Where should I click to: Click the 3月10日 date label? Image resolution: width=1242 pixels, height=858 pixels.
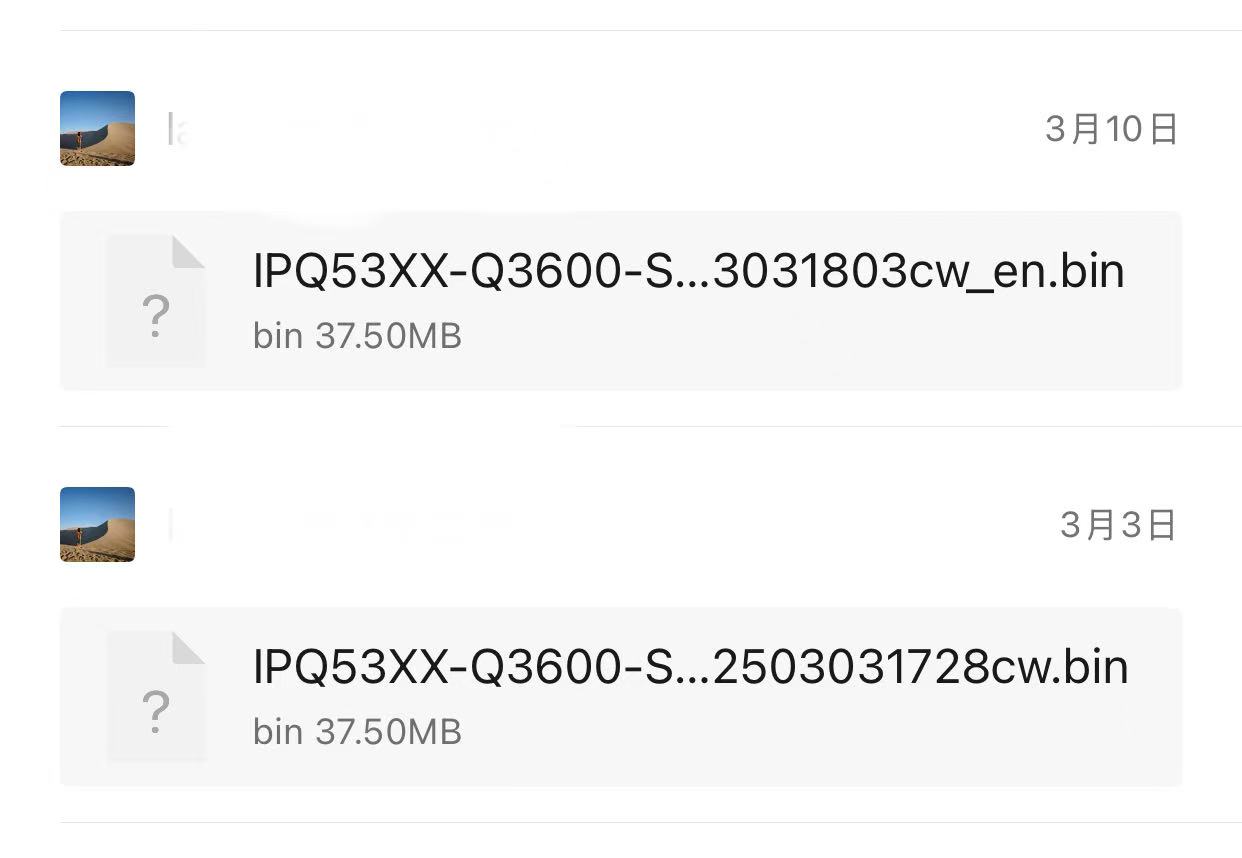[x=1111, y=129]
